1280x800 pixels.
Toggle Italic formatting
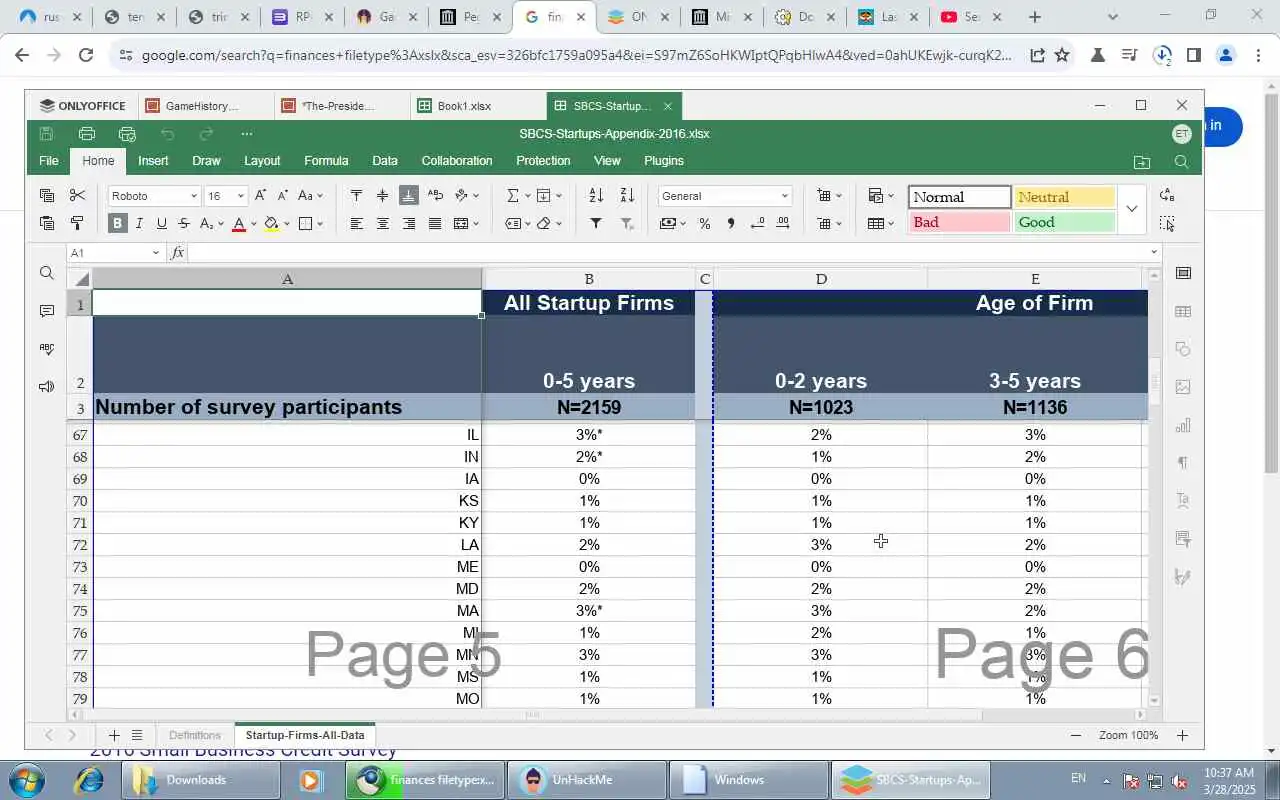[140, 223]
